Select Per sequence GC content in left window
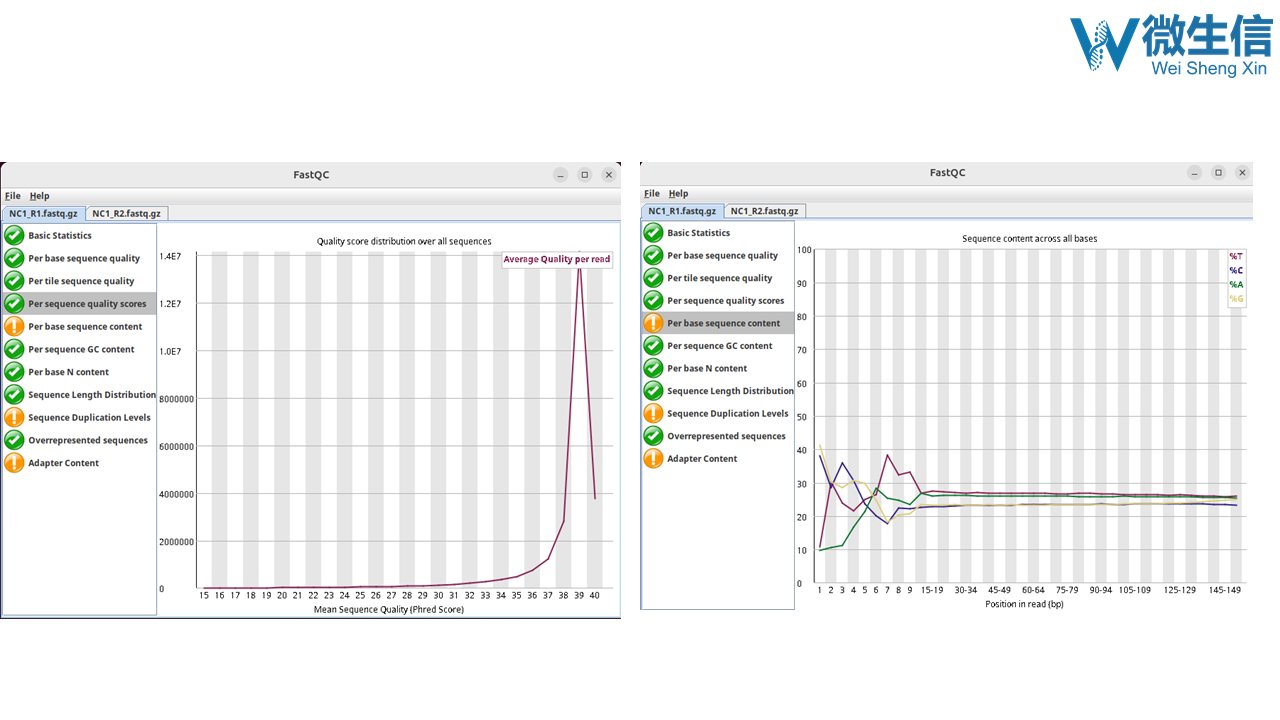 (x=81, y=349)
